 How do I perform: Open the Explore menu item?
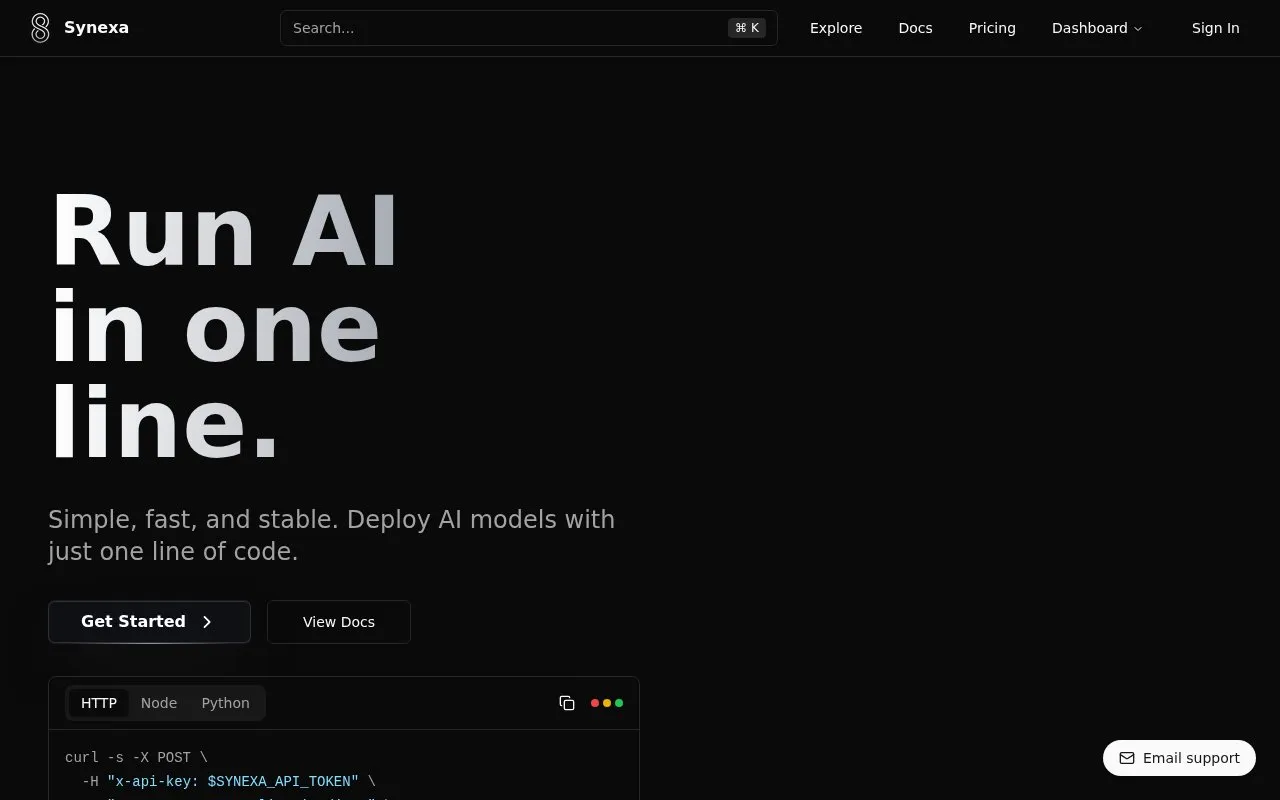tap(836, 28)
